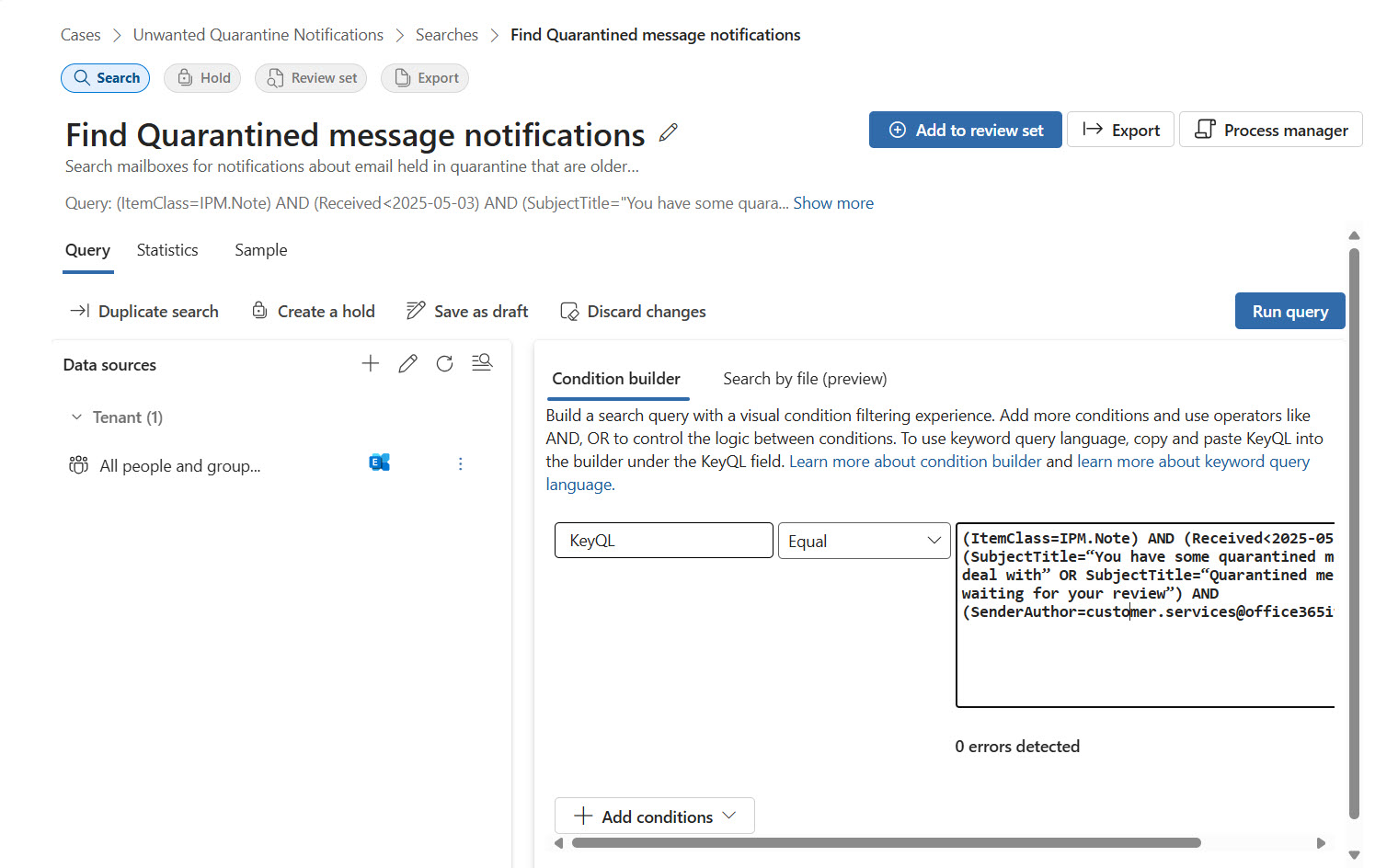Navigate to Unwanted Quarantine Notifications breadcrumb

point(258,35)
